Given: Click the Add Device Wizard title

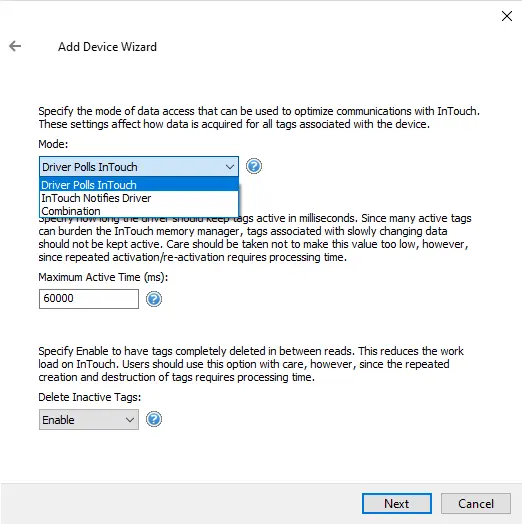Looking at the screenshot, I should click(x=107, y=47).
